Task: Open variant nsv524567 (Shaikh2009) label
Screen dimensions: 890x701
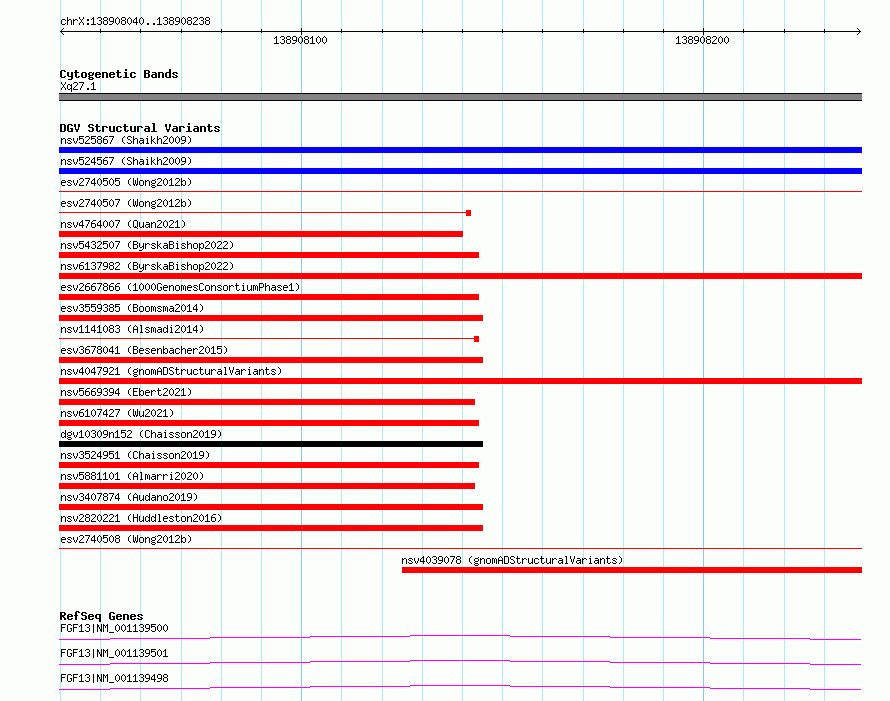Action: tap(126, 161)
